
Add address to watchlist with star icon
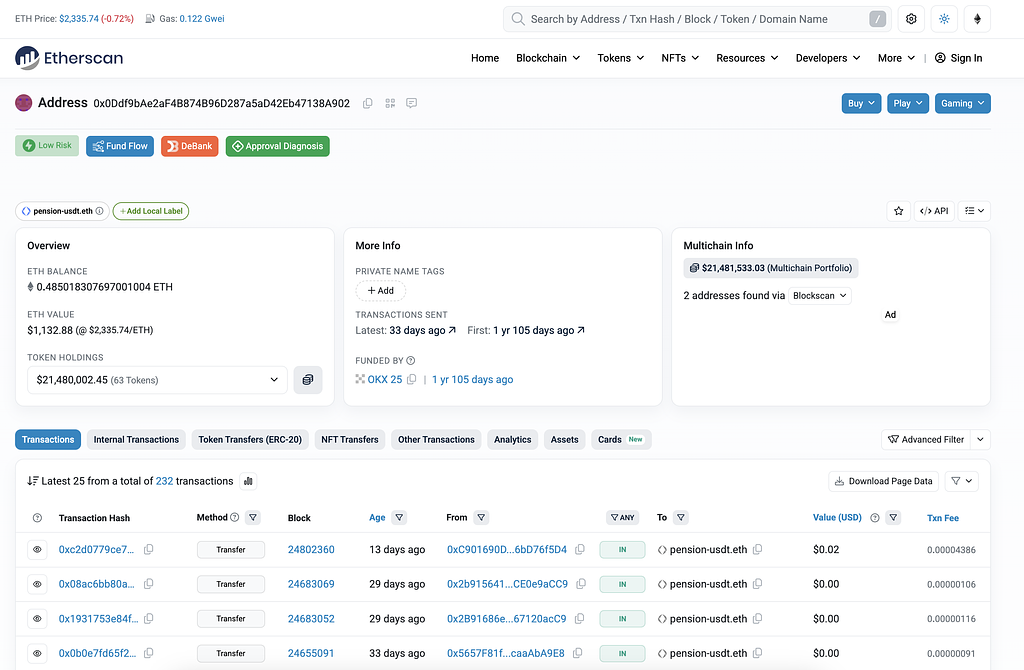[x=899, y=211]
